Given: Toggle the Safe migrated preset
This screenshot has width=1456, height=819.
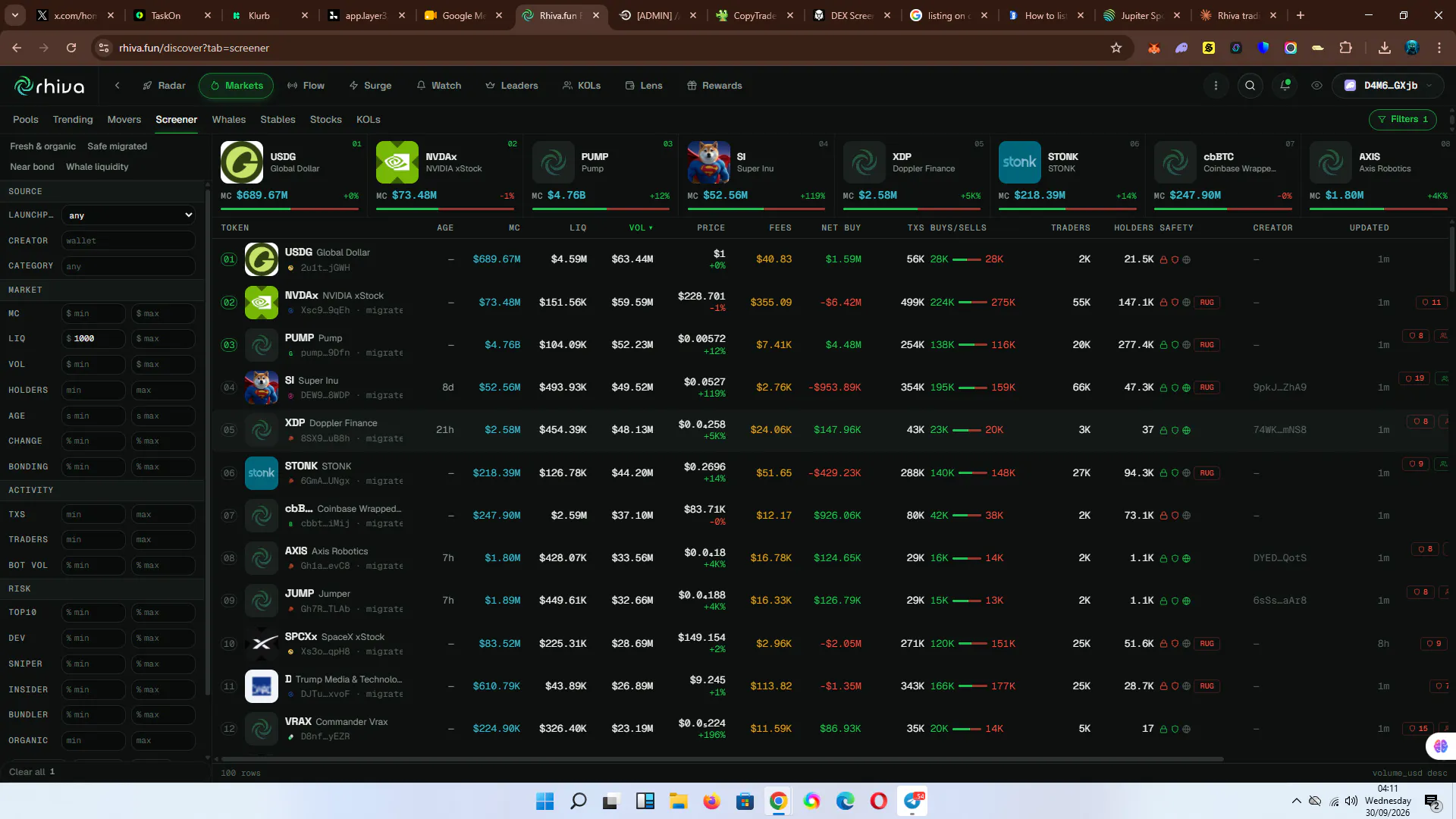Looking at the screenshot, I should pos(117,146).
